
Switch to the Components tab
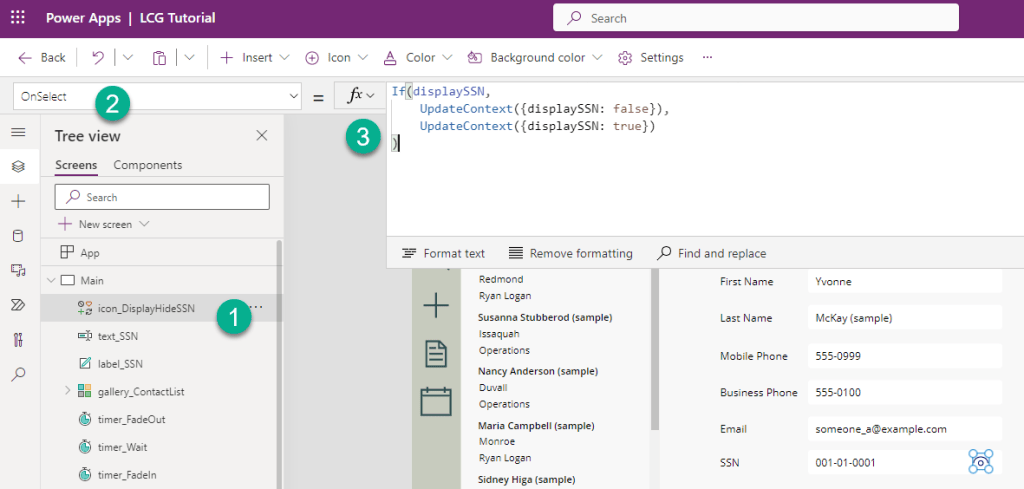(x=148, y=165)
